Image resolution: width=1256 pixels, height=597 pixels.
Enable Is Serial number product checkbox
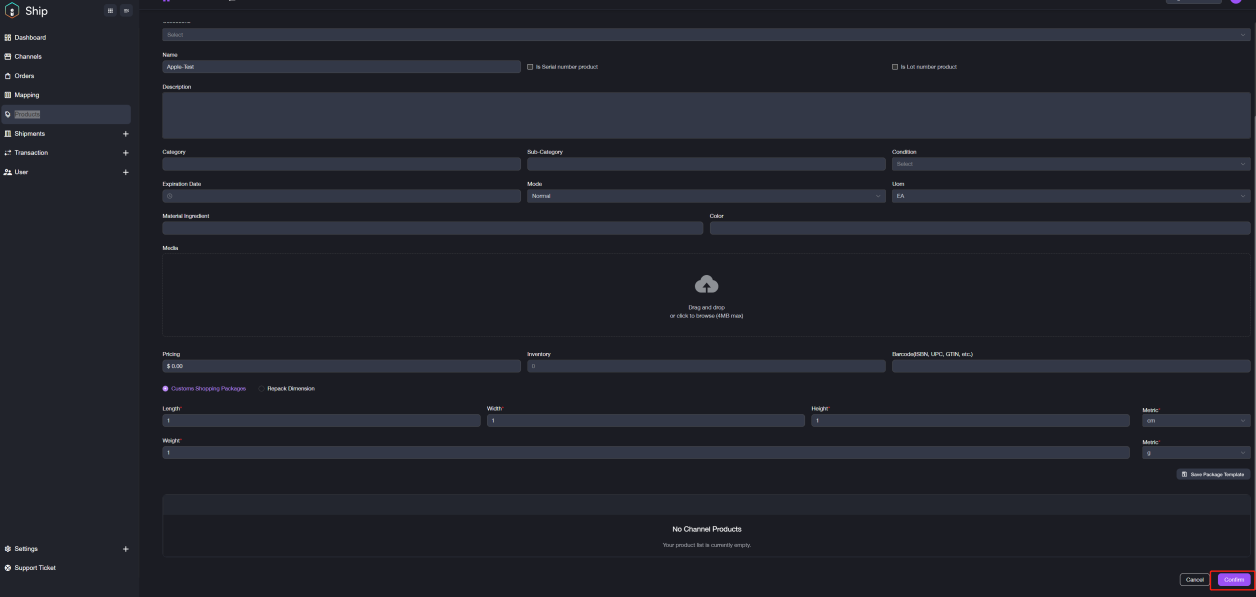530,67
